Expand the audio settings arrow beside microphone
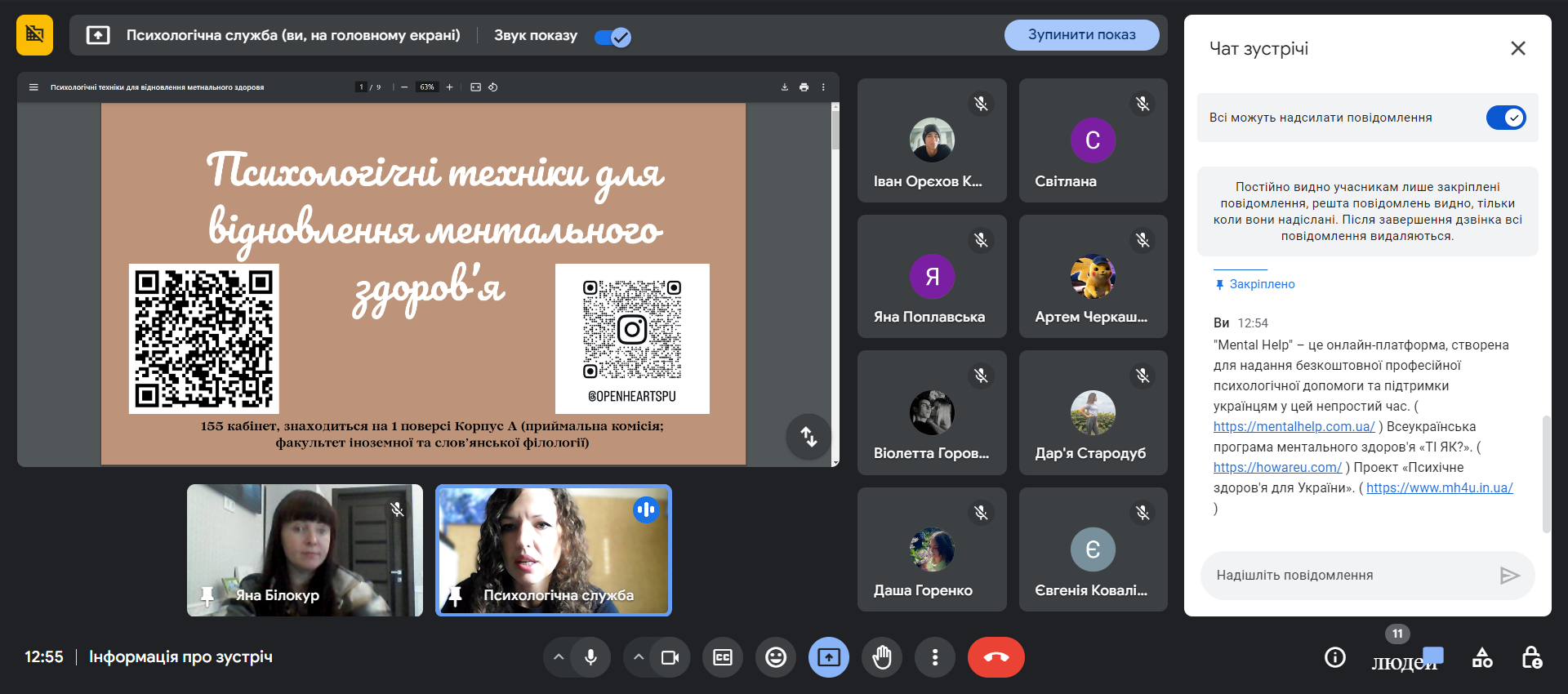This screenshot has width=1568, height=694. [559, 657]
